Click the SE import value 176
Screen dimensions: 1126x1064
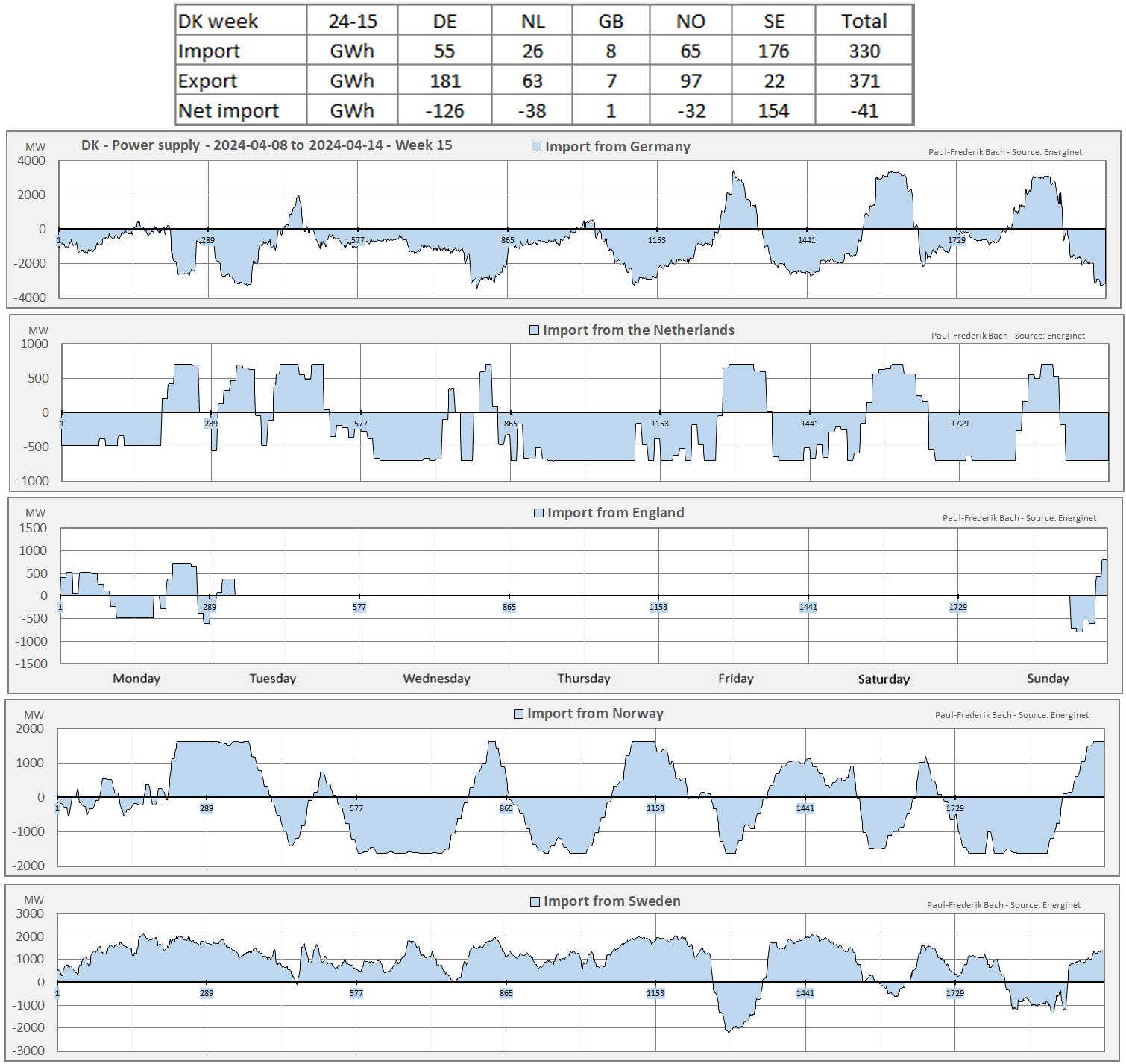[x=773, y=51]
